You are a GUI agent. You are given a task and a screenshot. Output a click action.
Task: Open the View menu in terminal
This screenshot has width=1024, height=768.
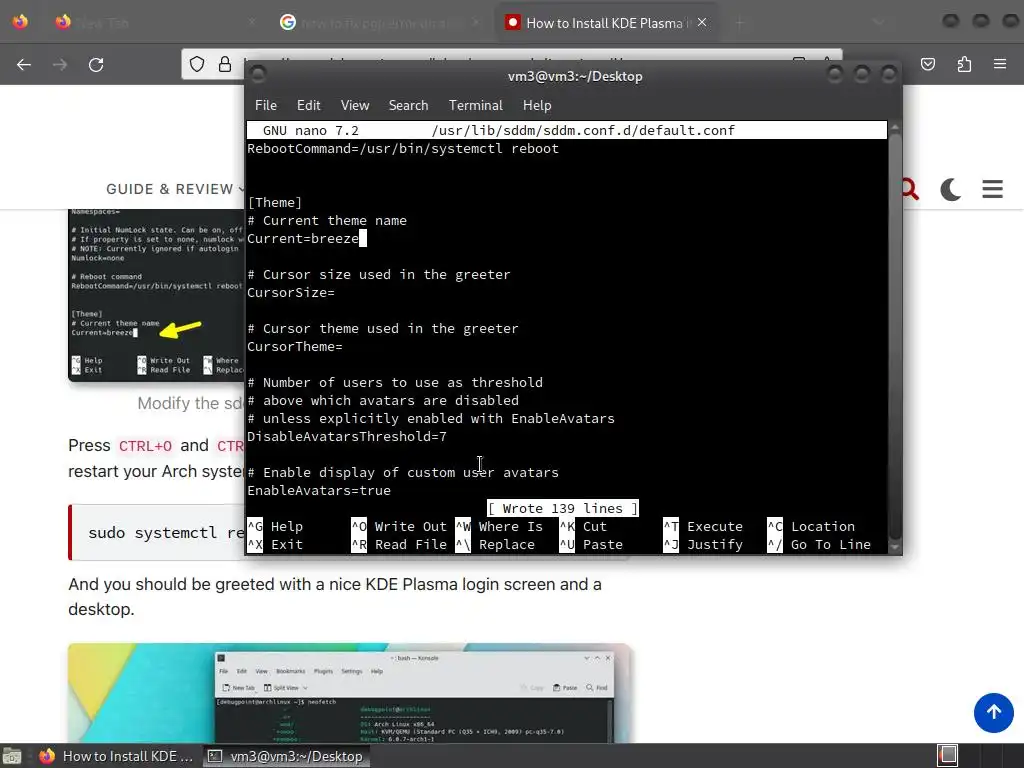pos(355,105)
